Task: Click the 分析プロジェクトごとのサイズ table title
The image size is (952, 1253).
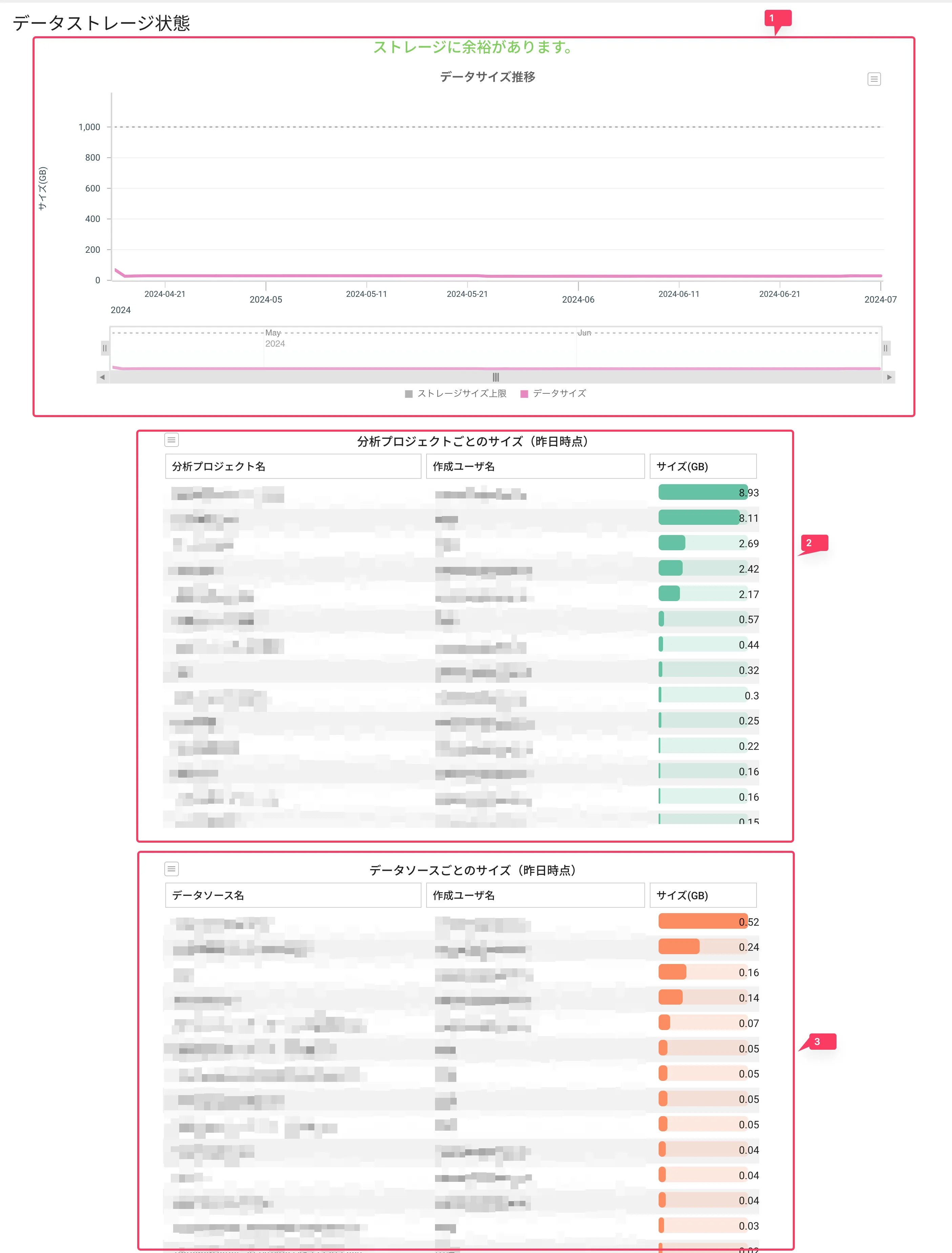Action: click(473, 441)
